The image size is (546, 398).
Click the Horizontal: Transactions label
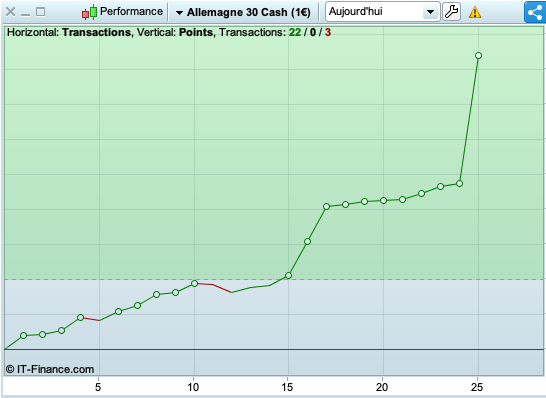coord(69,32)
